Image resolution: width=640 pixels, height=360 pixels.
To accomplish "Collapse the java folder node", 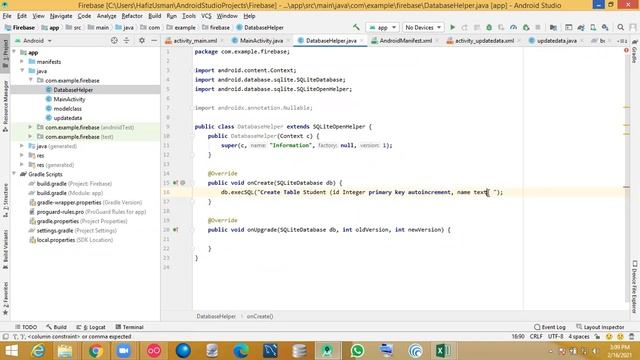I will coord(22,71).
